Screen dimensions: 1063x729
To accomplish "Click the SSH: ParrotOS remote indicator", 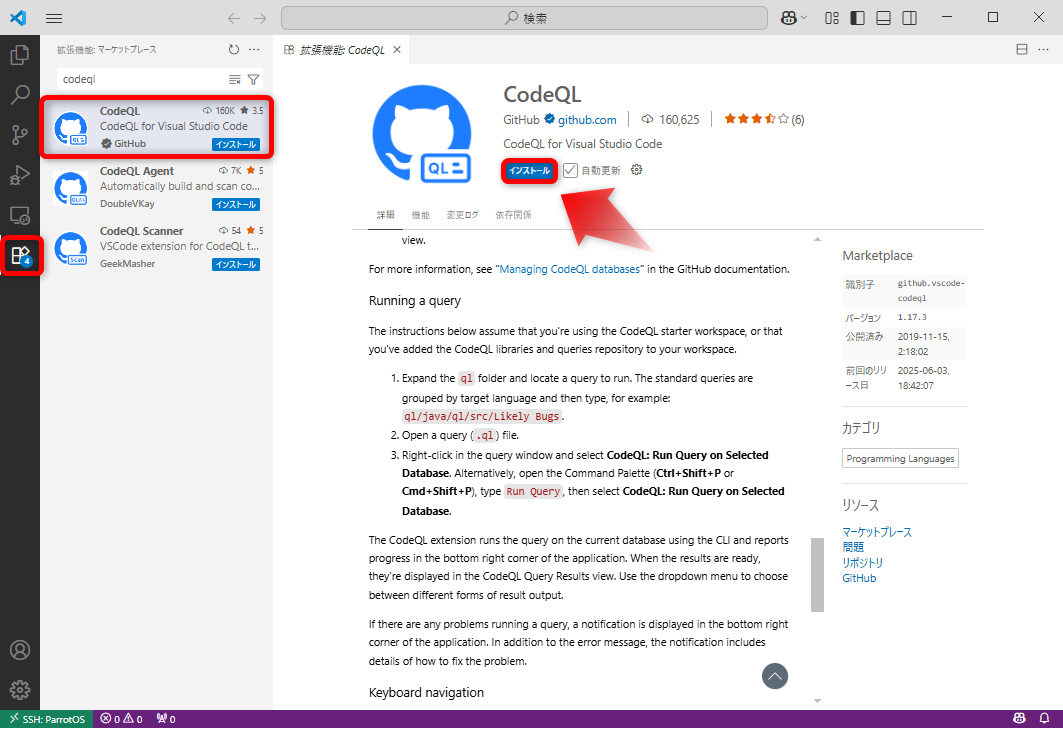I will 47,719.
